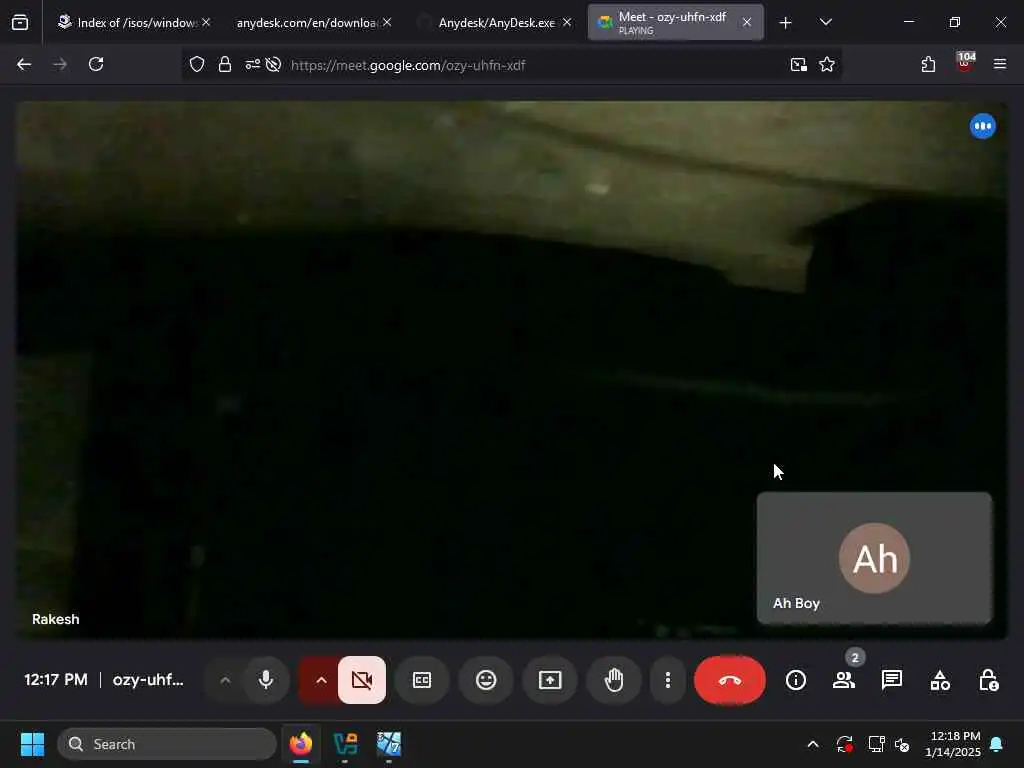Open Activities panel icon
Screen dimensions: 1024x768
(940, 680)
